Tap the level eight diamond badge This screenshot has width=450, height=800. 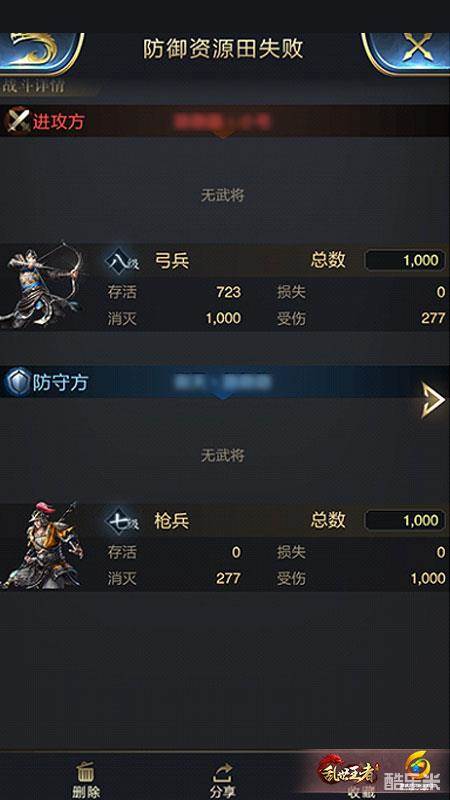click(121, 261)
